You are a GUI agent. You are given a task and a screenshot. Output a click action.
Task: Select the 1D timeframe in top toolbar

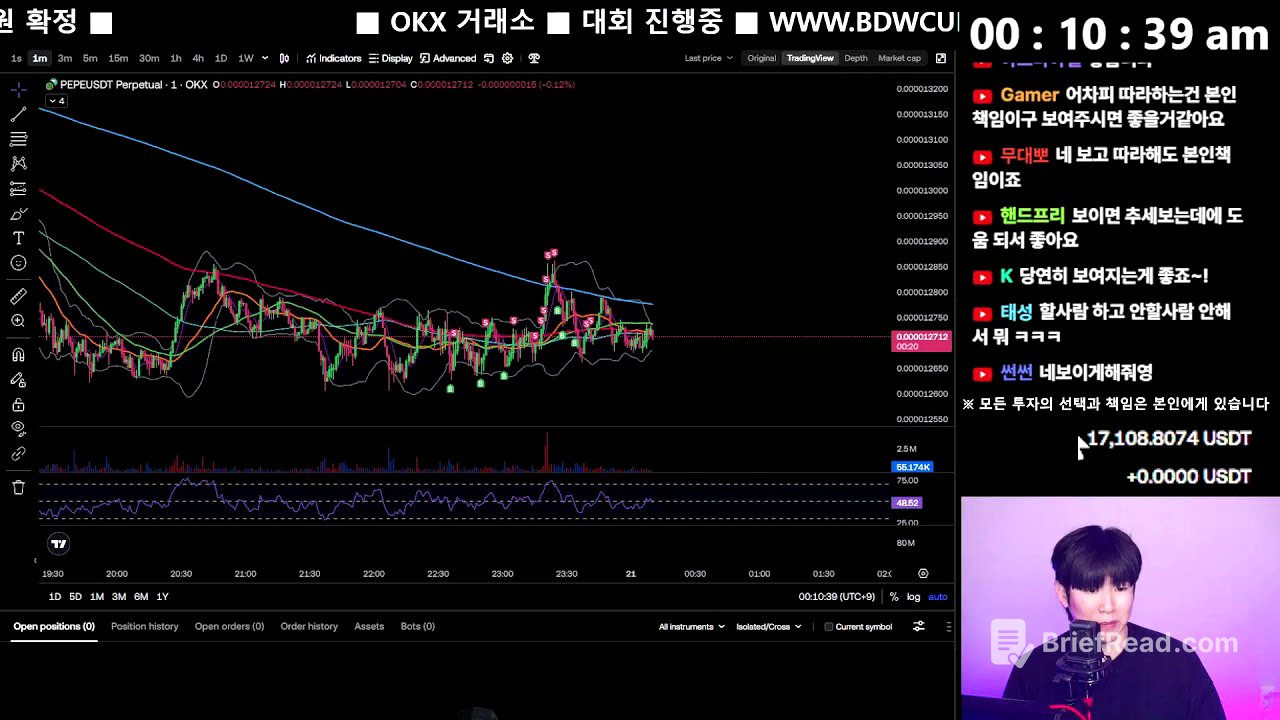[221, 58]
